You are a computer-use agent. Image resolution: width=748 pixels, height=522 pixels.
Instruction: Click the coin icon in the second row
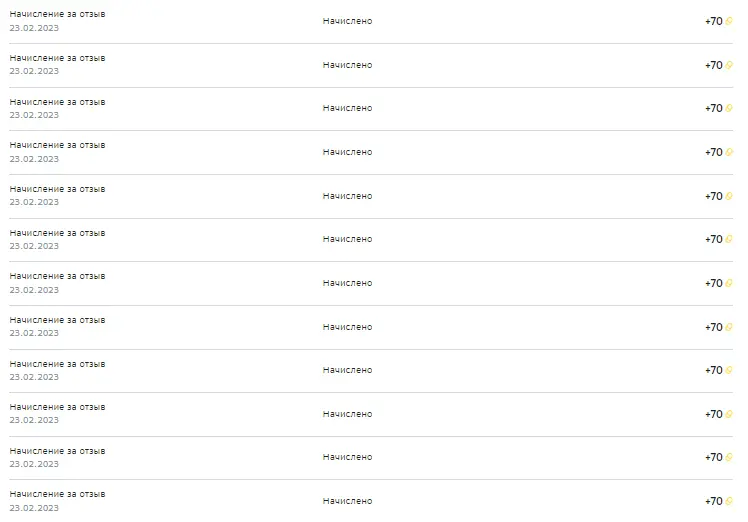729,65
